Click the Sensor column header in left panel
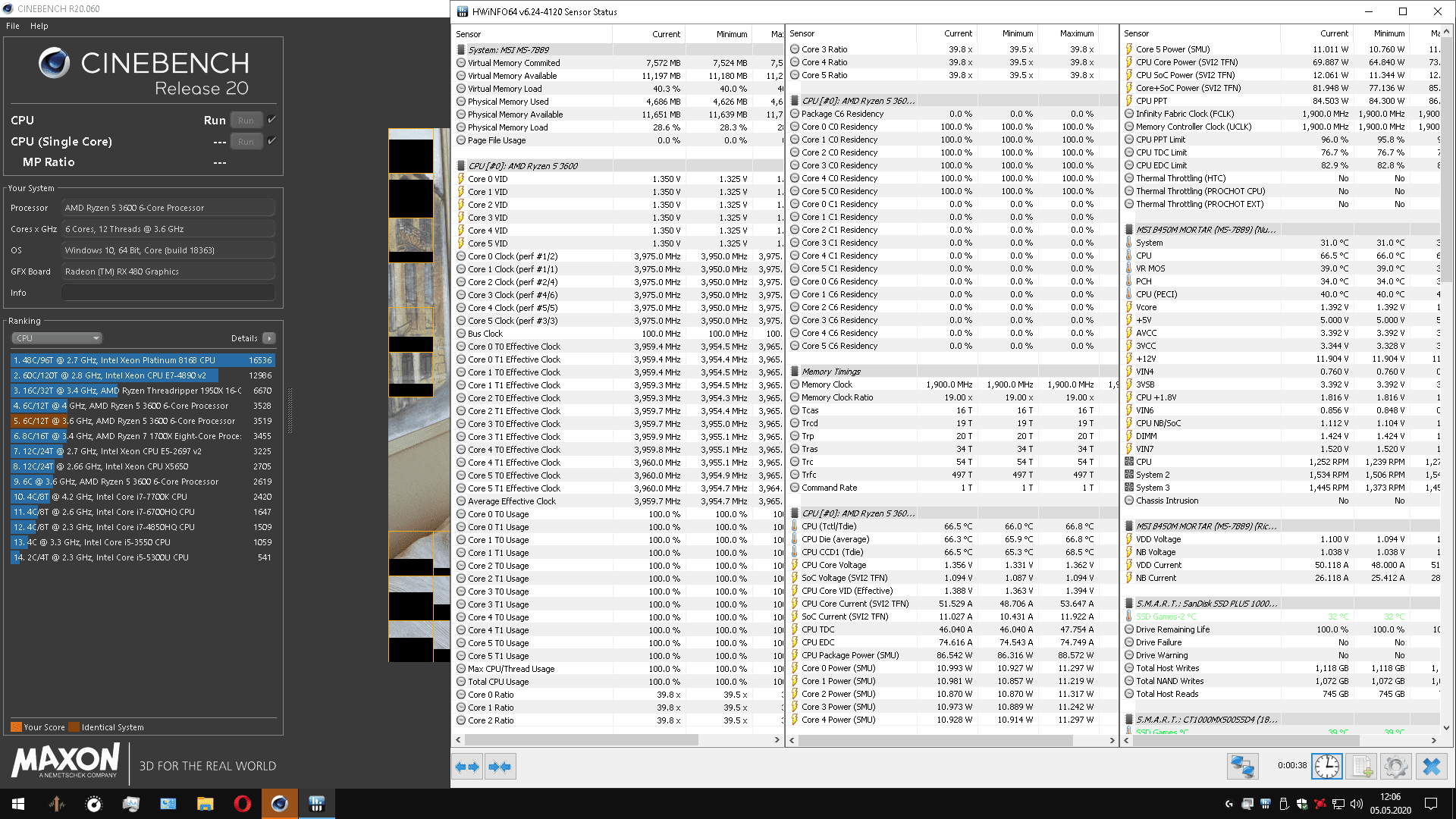This screenshot has height=819, width=1456. pyautogui.click(x=533, y=34)
